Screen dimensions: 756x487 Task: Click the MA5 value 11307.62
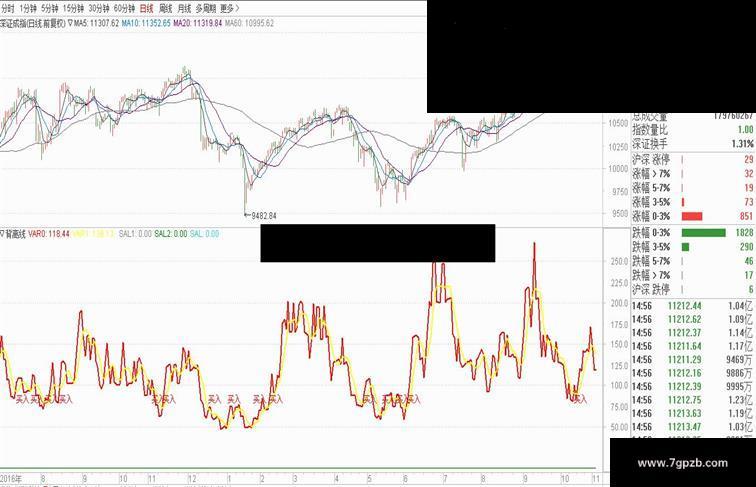click(x=96, y=23)
